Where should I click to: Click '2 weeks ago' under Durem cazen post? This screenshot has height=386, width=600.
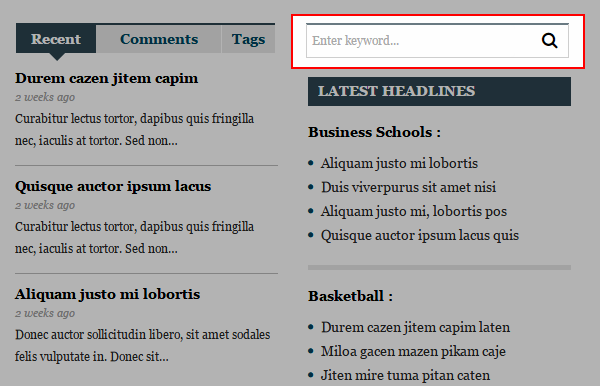click(x=45, y=97)
